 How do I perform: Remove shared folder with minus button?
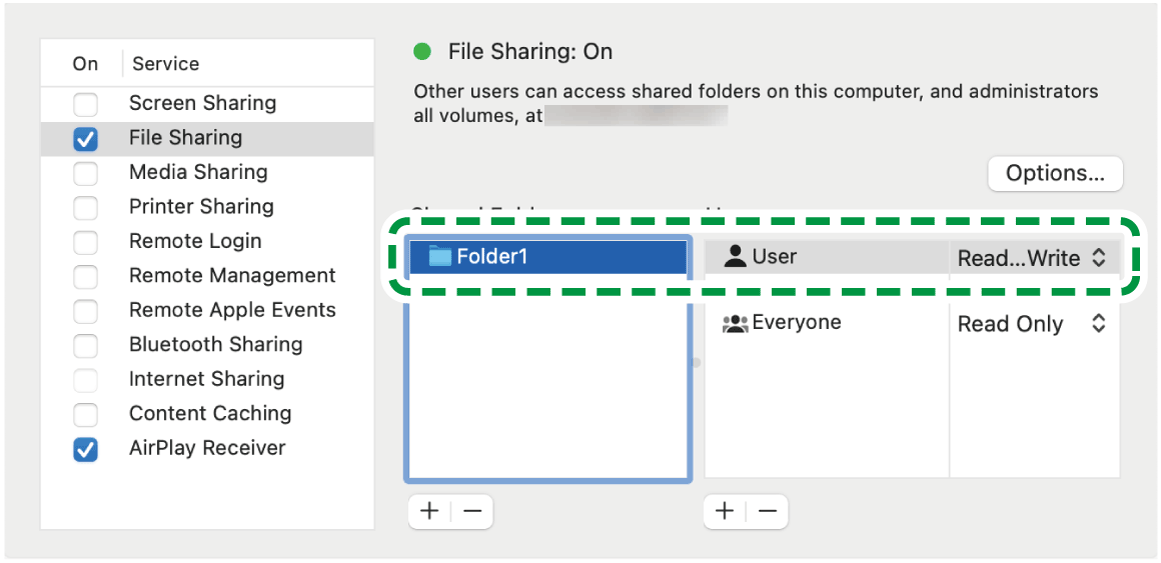coord(472,511)
